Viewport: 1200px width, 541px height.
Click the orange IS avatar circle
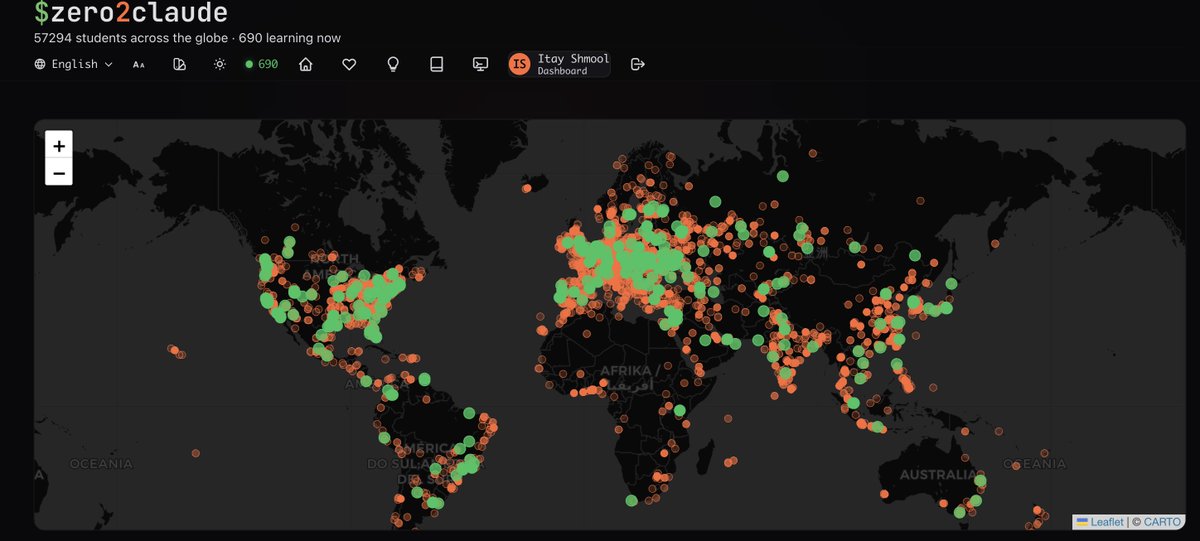point(519,64)
